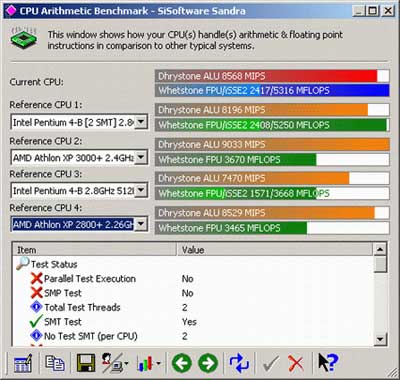Open the bar chart options icon
400x380 pixels.
point(148,363)
